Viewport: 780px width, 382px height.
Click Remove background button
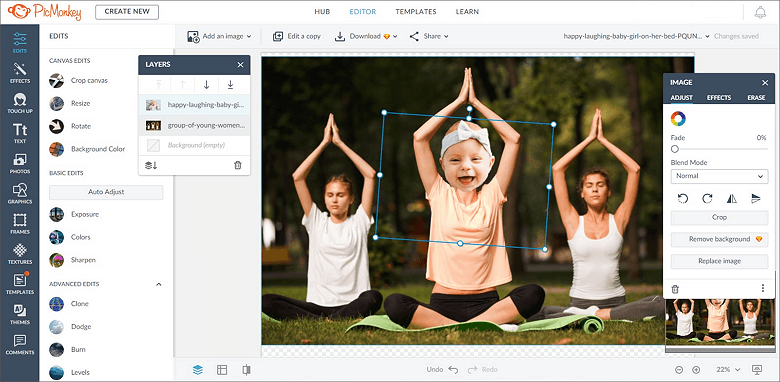click(x=719, y=239)
